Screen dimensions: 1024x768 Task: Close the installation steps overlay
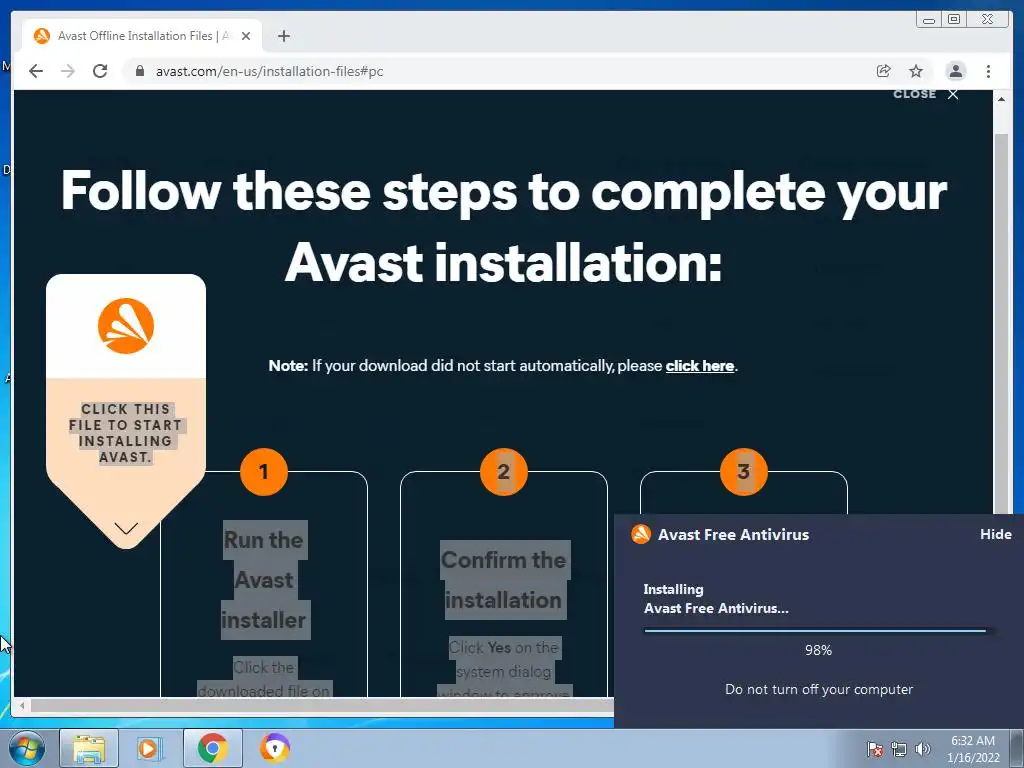(926, 94)
